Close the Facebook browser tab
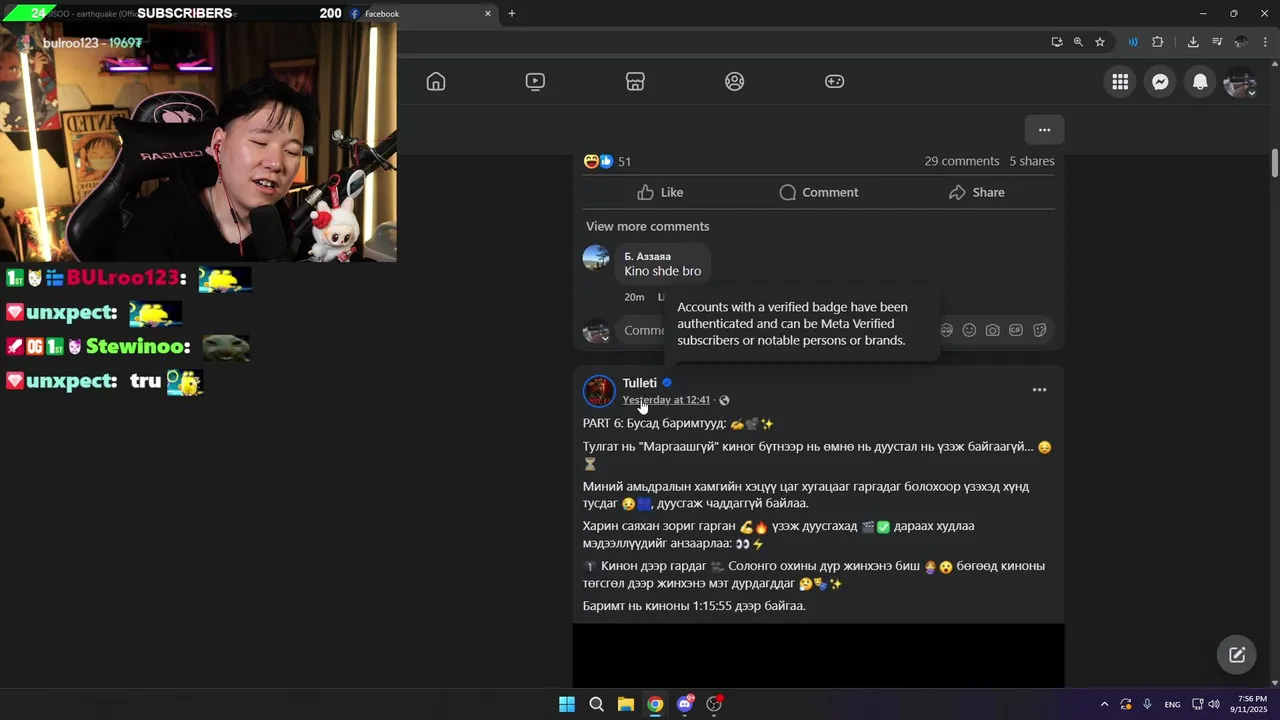 point(488,14)
